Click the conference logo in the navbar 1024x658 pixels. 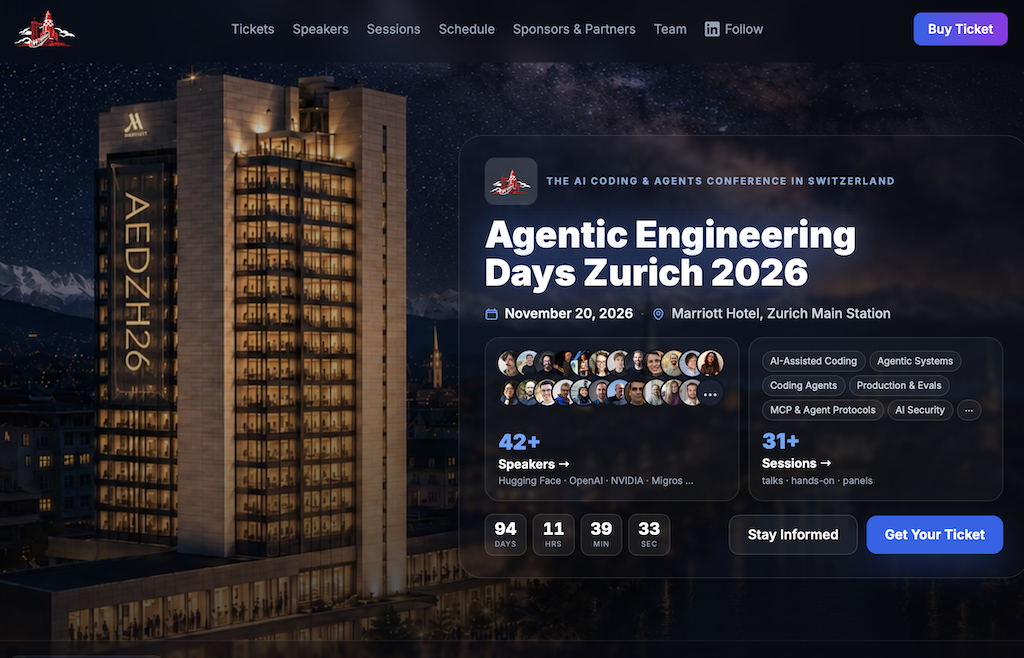pyautogui.click(x=44, y=29)
